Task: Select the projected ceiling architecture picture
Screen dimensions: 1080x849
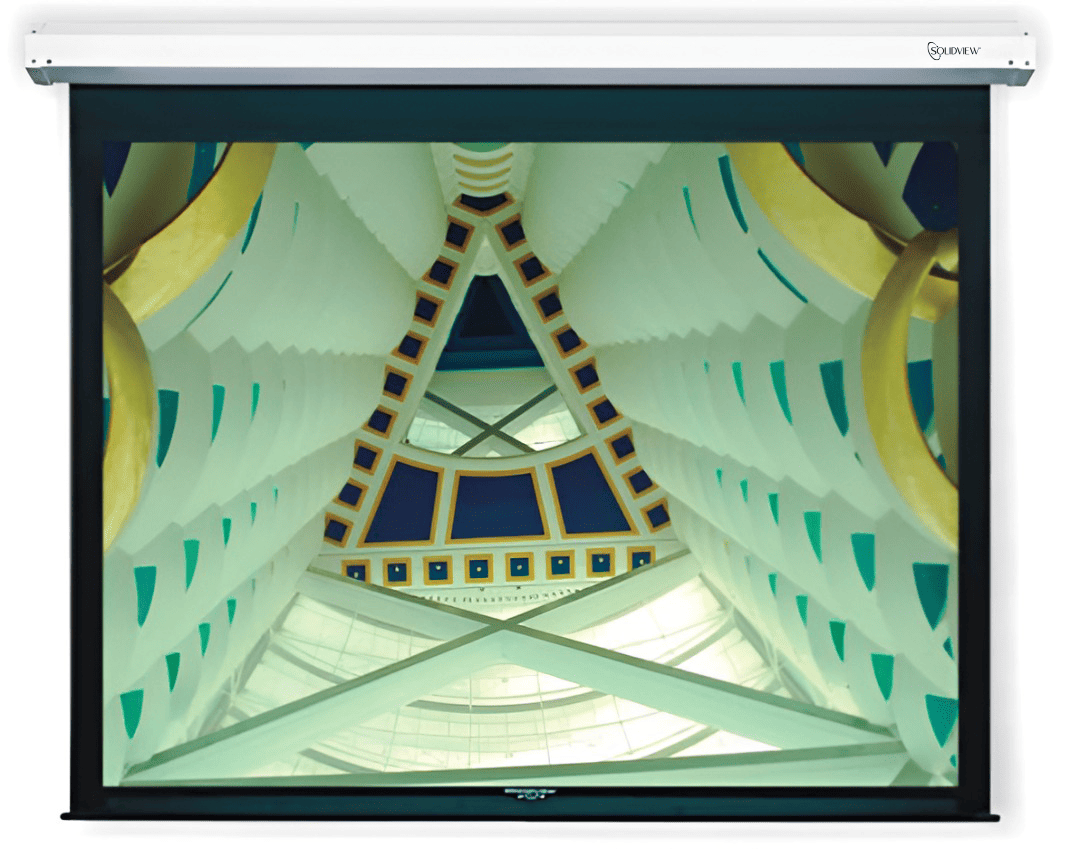Action: (x=530, y=463)
